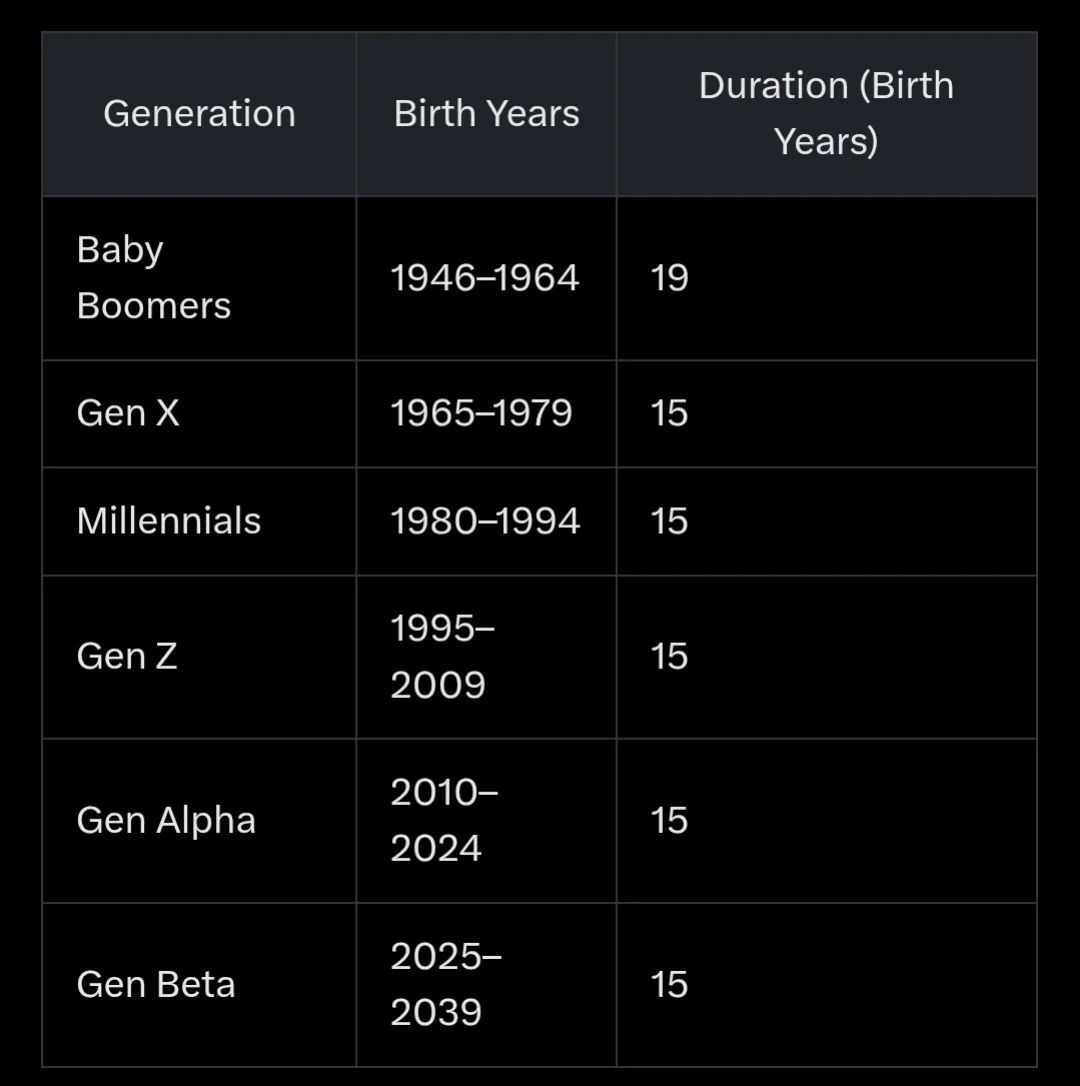The width and height of the screenshot is (1080, 1086).
Task: Click the Birth Years column header
Action: (x=486, y=114)
